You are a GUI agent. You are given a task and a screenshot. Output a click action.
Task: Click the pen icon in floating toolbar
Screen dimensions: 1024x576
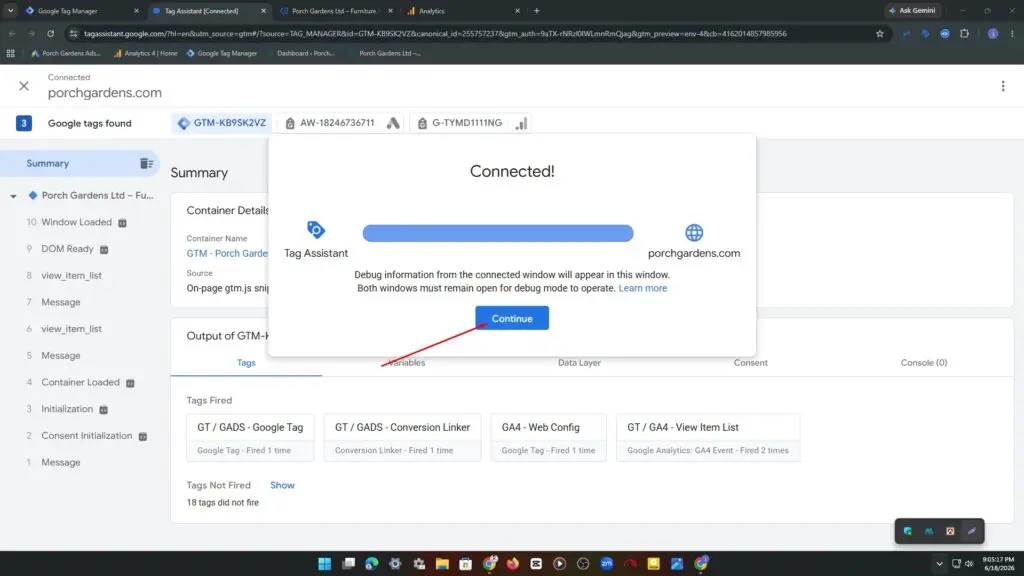tap(972, 532)
